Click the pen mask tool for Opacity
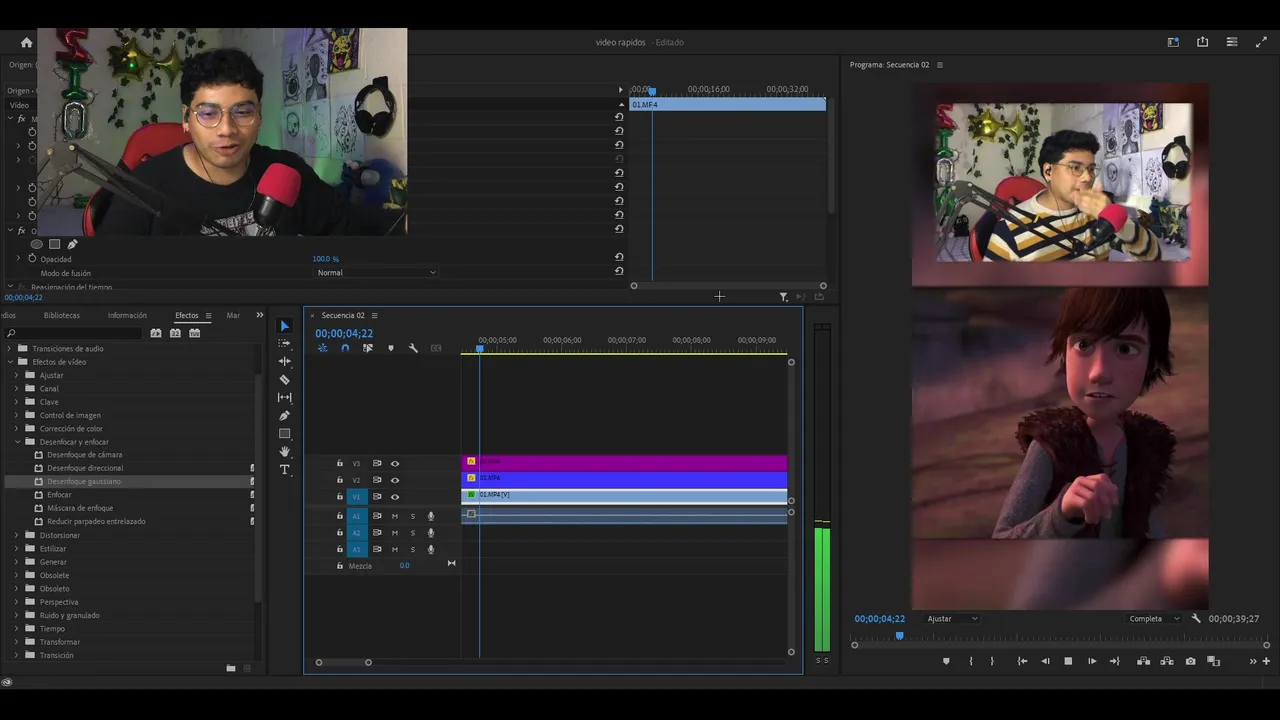 pyautogui.click(x=72, y=244)
